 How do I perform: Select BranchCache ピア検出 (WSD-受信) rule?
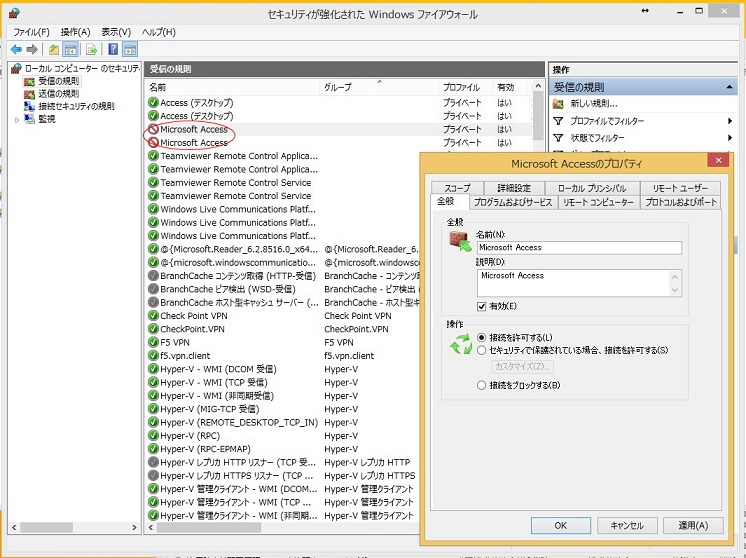tap(283, 289)
